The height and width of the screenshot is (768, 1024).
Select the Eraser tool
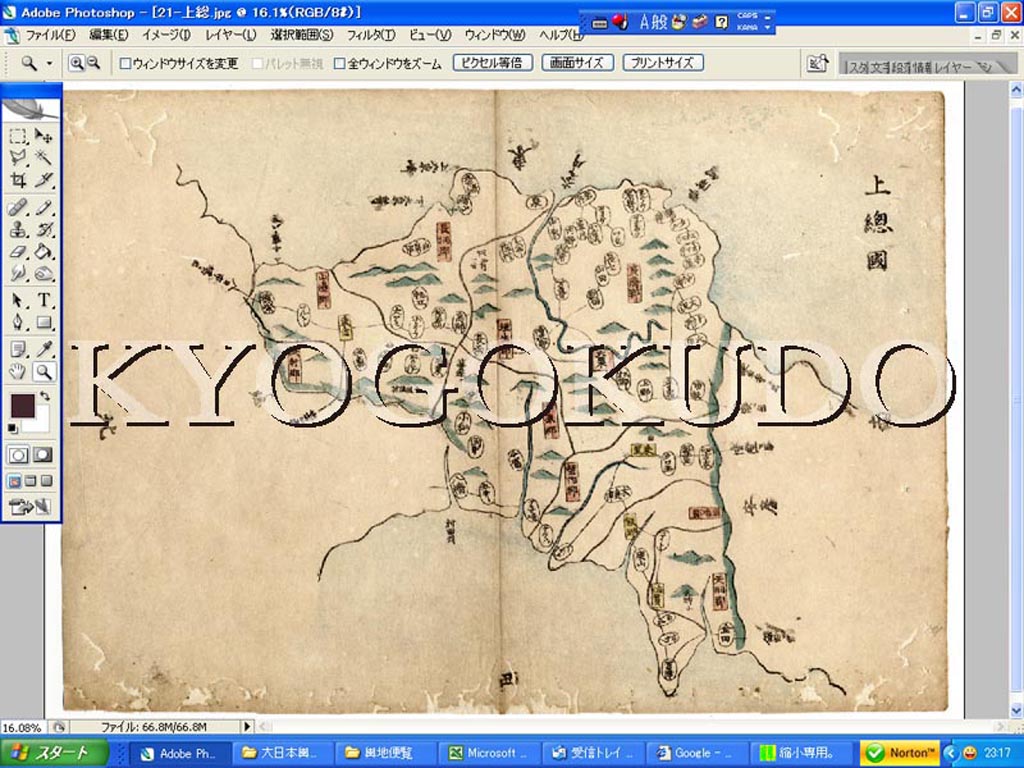point(18,251)
